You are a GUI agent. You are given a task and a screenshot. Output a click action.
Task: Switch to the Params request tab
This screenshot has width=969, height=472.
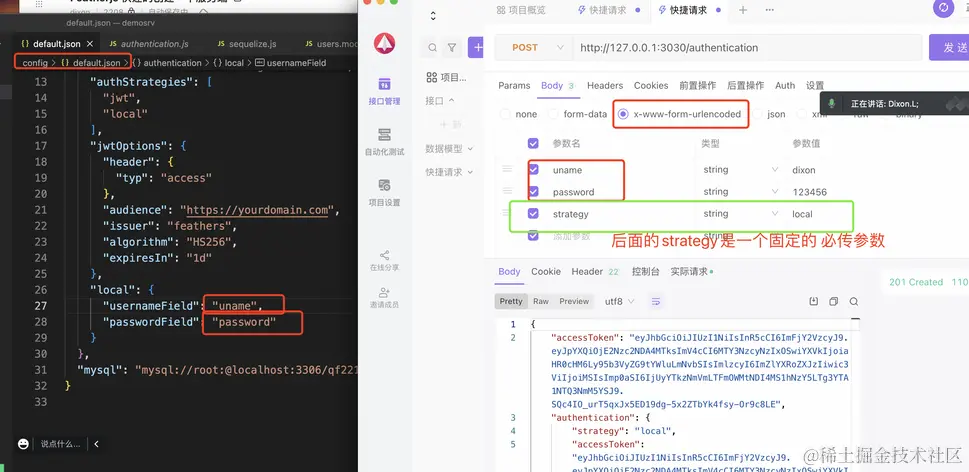[x=514, y=85]
